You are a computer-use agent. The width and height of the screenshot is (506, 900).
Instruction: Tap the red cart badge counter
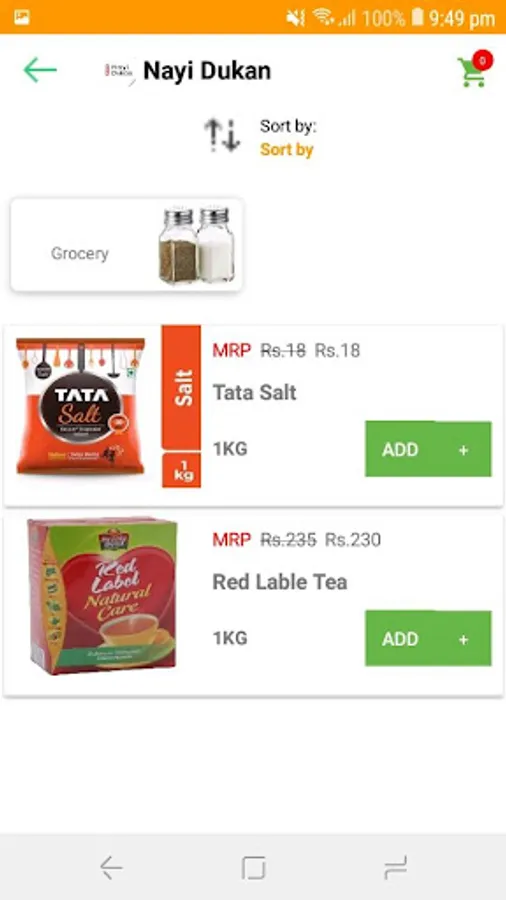tap(482, 60)
